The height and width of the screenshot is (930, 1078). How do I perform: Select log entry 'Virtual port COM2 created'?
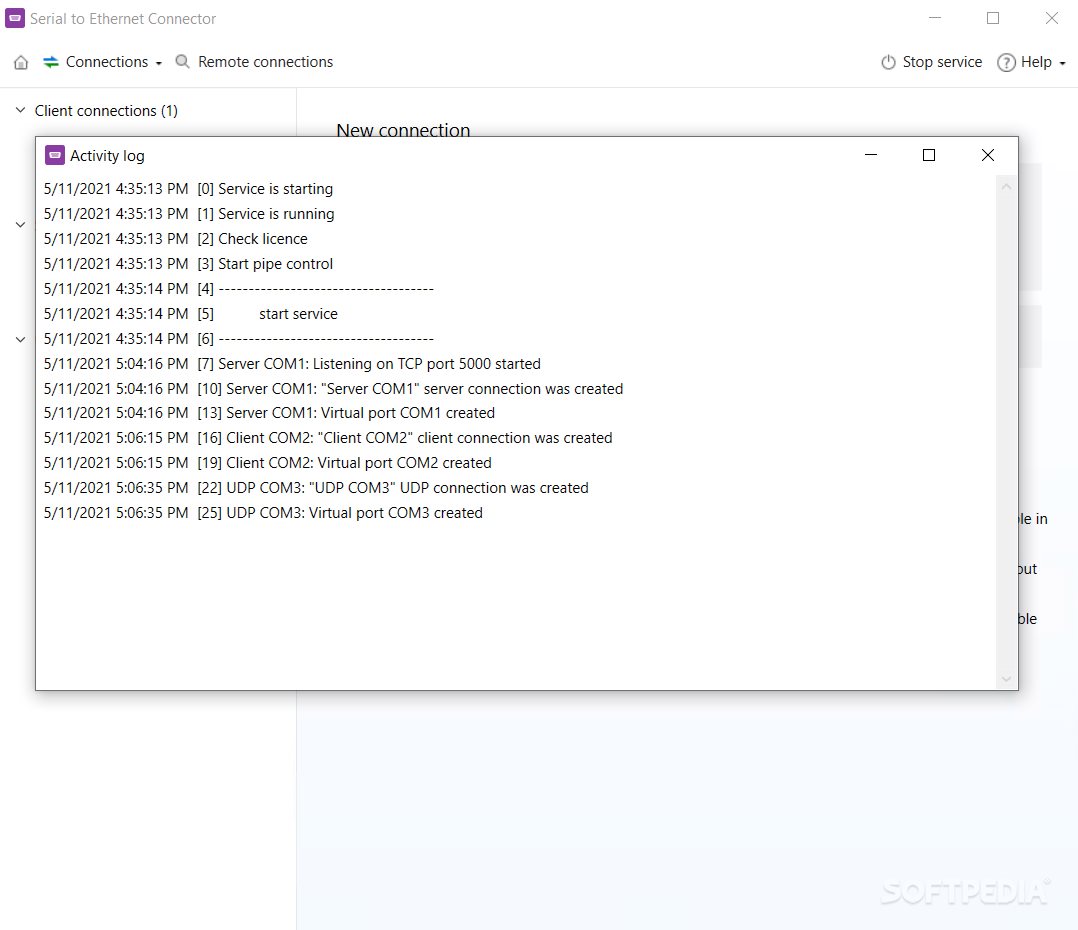(267, 463)
